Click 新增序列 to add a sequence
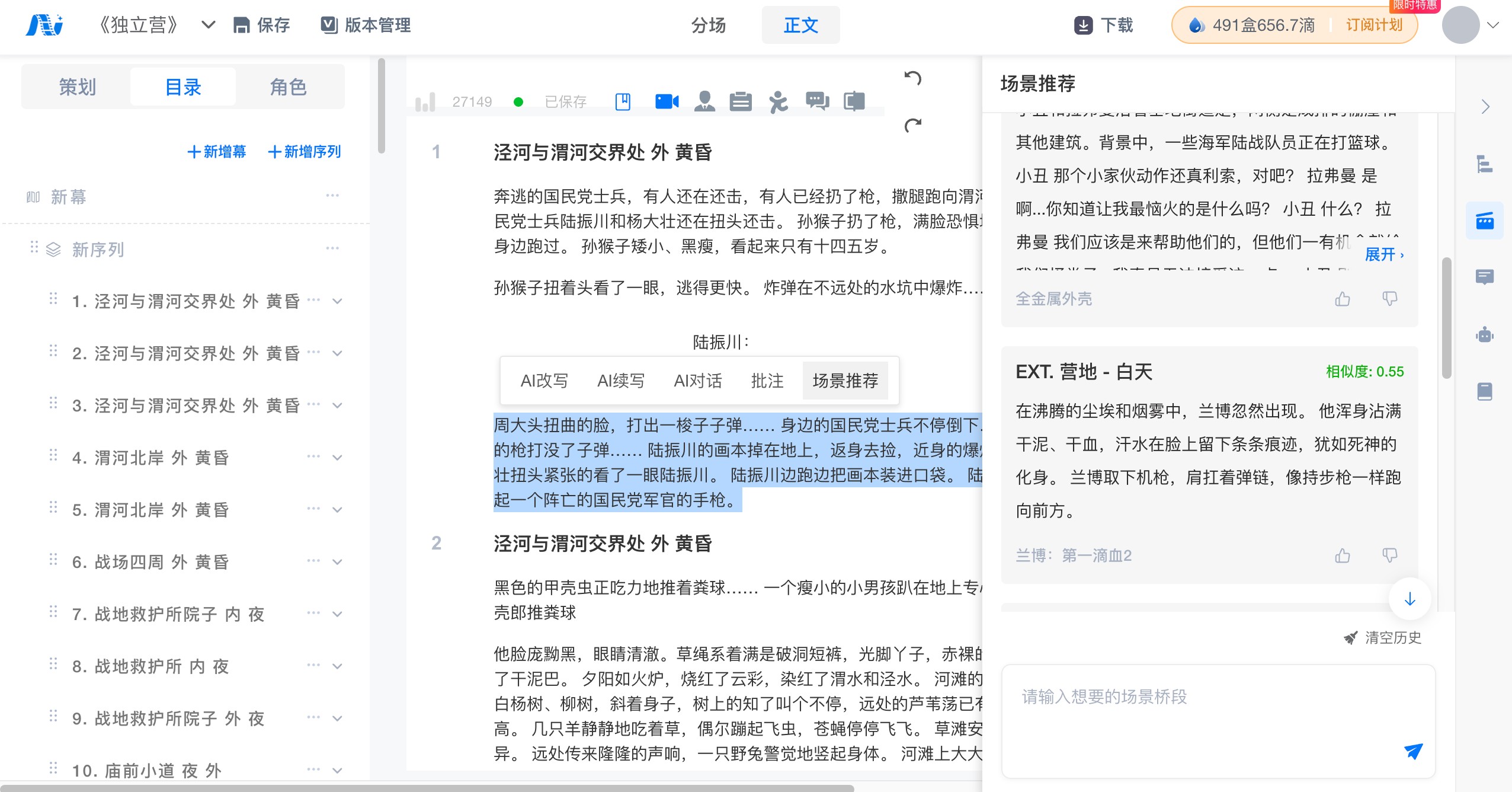This screenshot has width=1512, height=792. tap(305, 152)
